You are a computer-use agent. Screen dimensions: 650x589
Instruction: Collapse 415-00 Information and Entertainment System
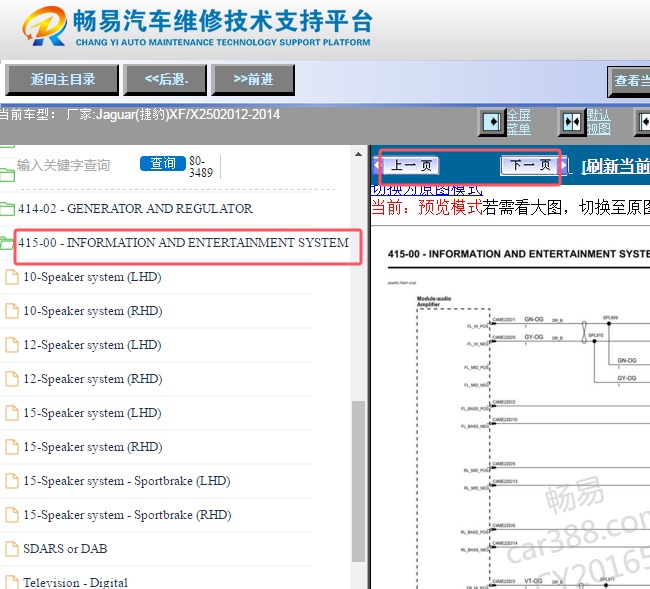pos(183,242)
